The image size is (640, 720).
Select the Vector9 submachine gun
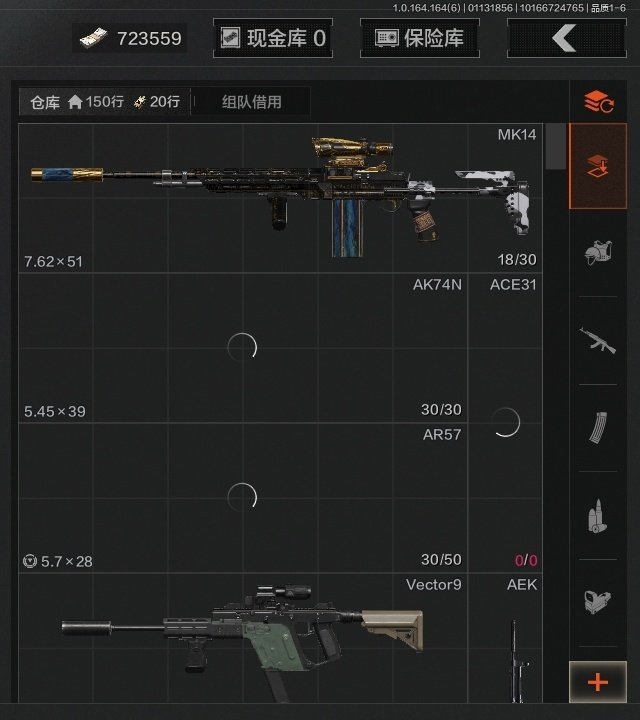pyautogui.click(x=242, y=638)
